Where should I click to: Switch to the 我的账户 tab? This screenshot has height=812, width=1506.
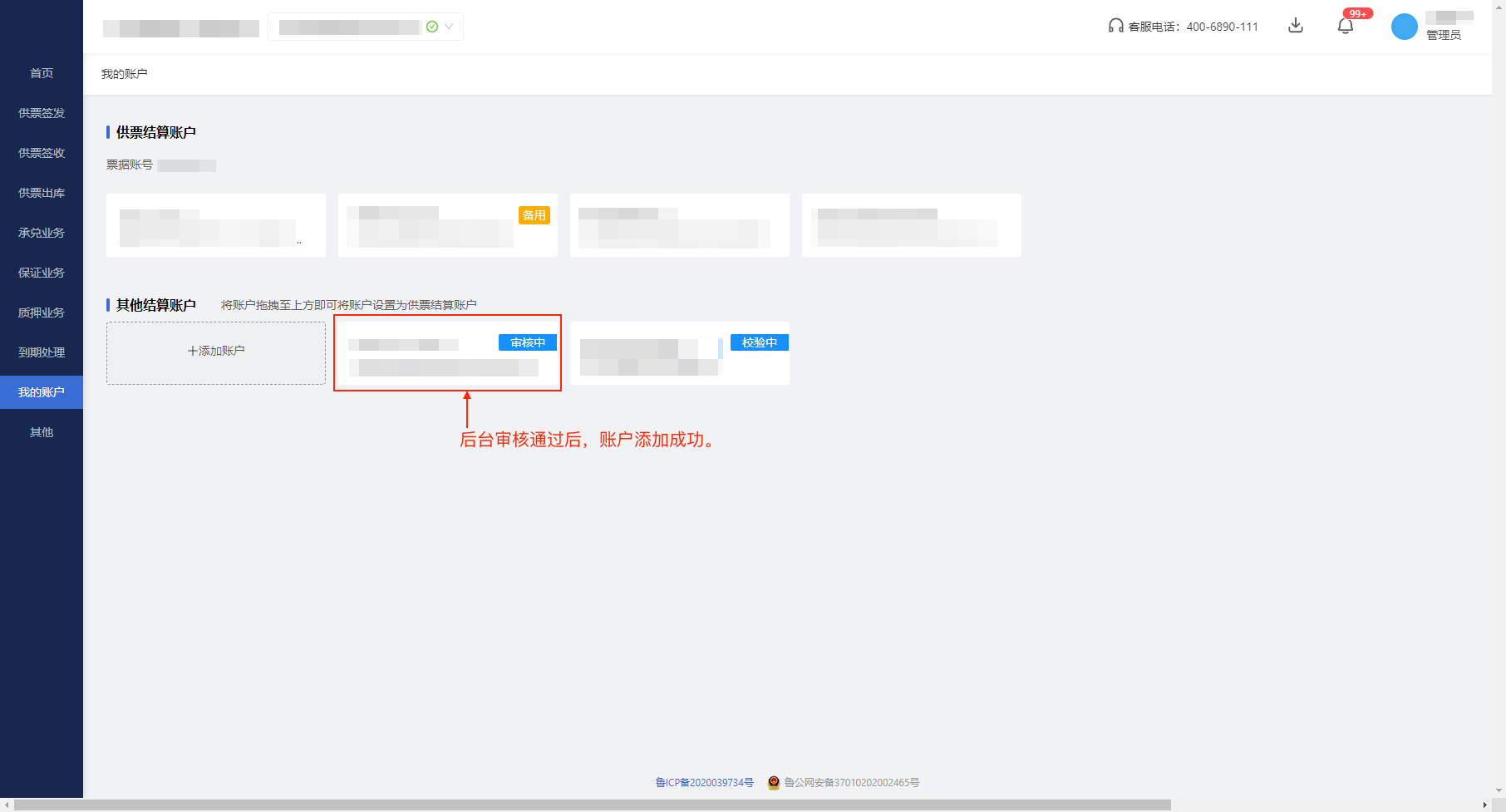(x=41, y=391)
